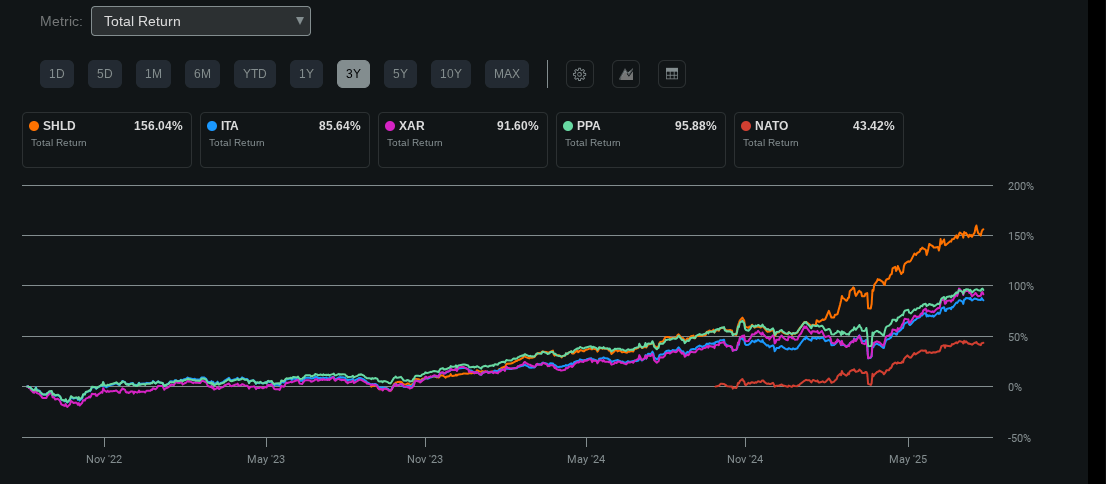Click the orange SHLD legend dot
1106x484 pixels.
[x=35, y=126]
